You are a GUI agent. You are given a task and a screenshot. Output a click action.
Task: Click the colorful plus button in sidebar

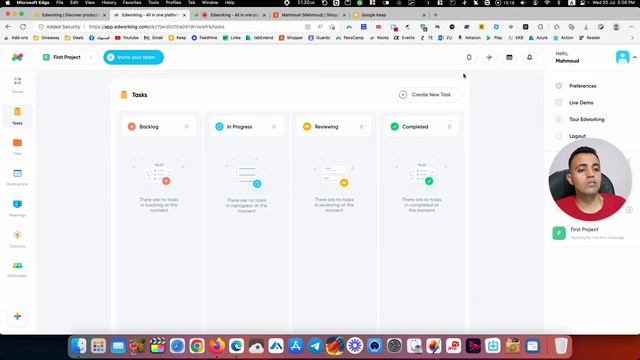(17, 316)
